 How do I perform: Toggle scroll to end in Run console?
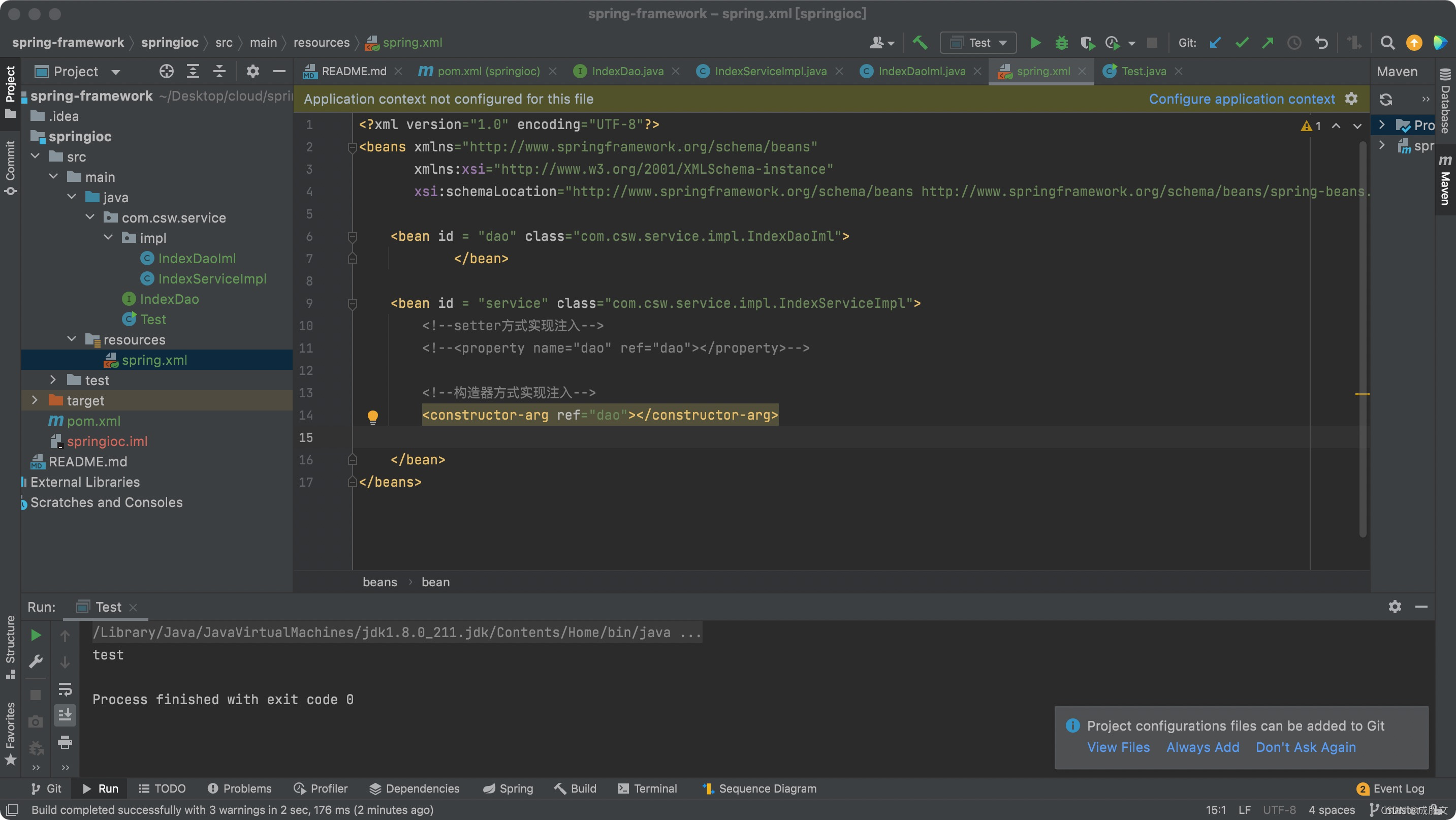tap(65, 715)
